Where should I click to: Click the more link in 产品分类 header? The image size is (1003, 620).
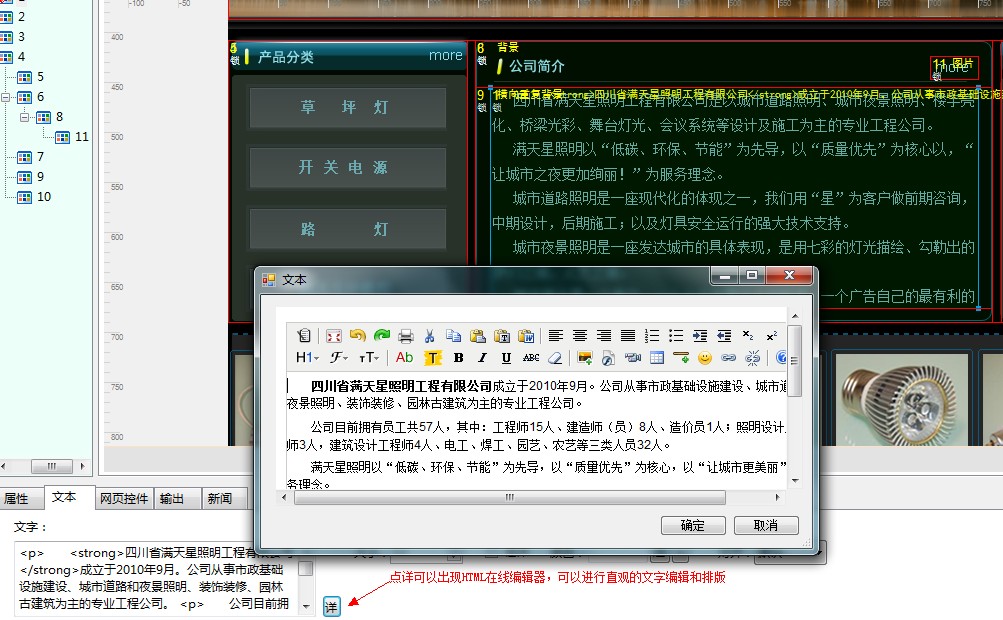click(x=446, y=56)
